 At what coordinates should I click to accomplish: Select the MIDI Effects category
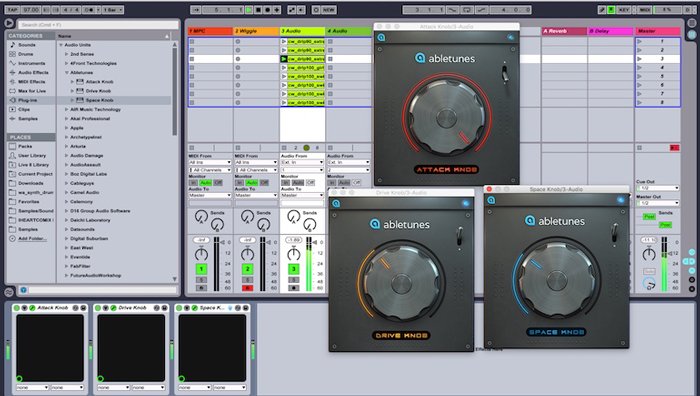pyautogui.click(x=32, y=82)
